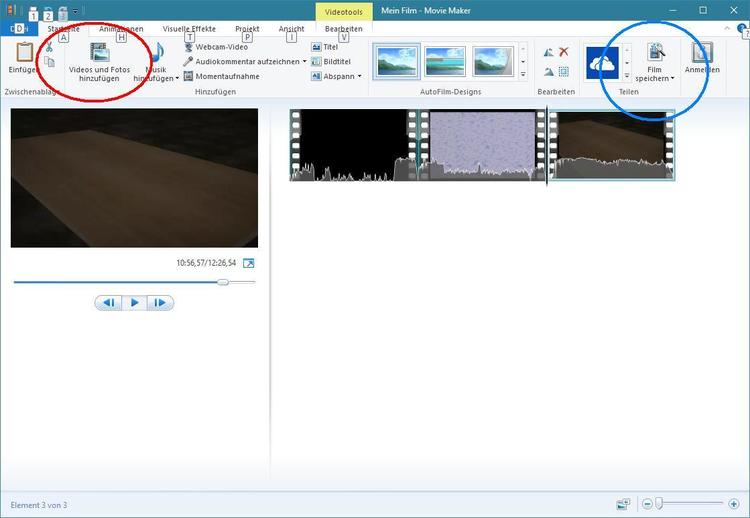Select the black first timeline clip
The height and width of the screenshot is (518, 750).
(353, 145)
